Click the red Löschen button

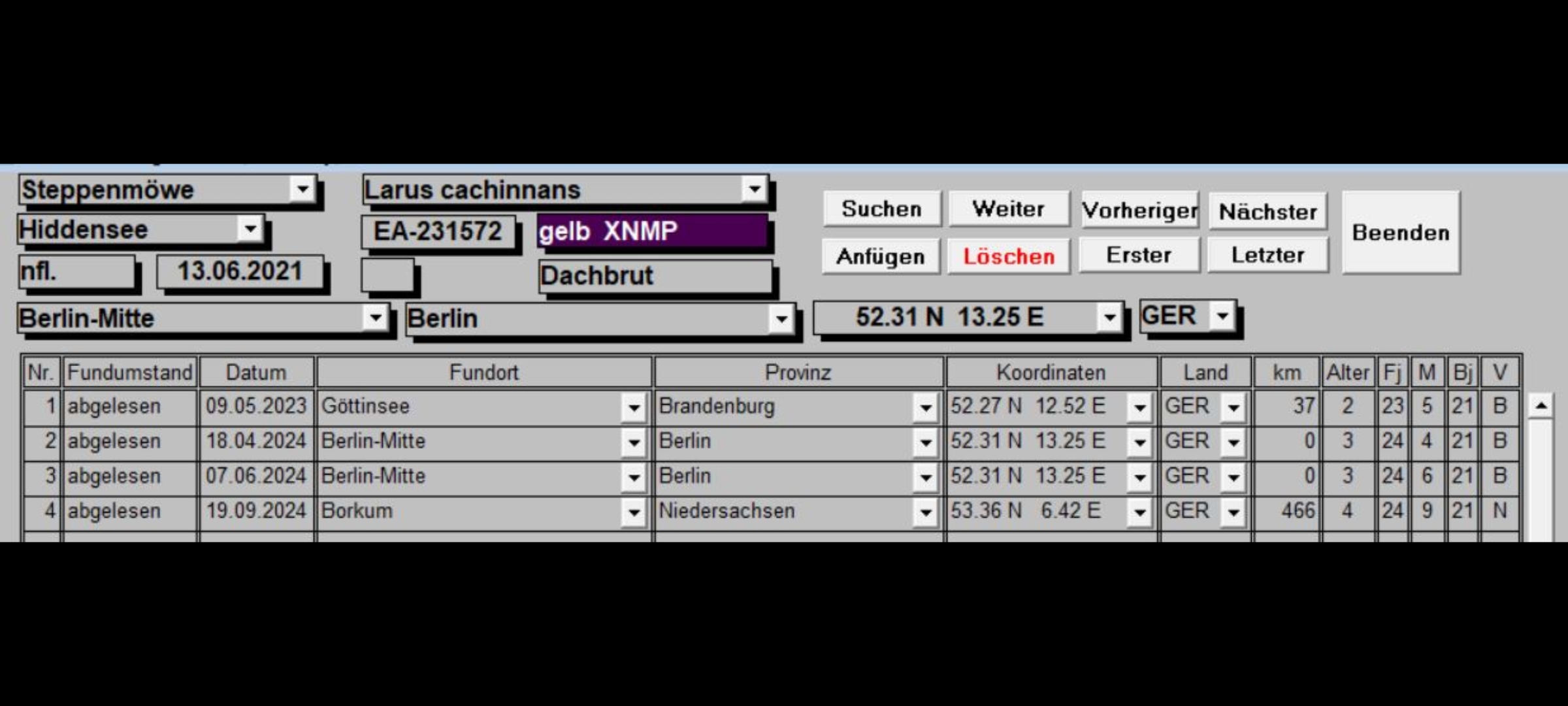pos(1009,256)
